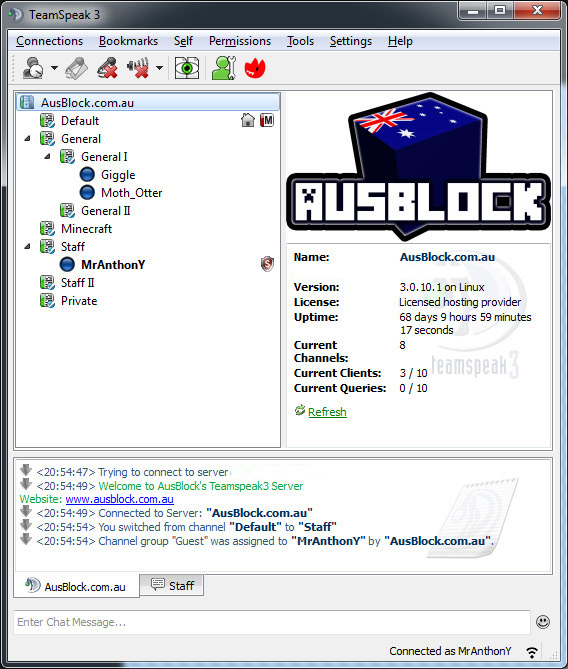Click the channel icon beside Private
Screen dimensions: 568x669
coord(47,300)
